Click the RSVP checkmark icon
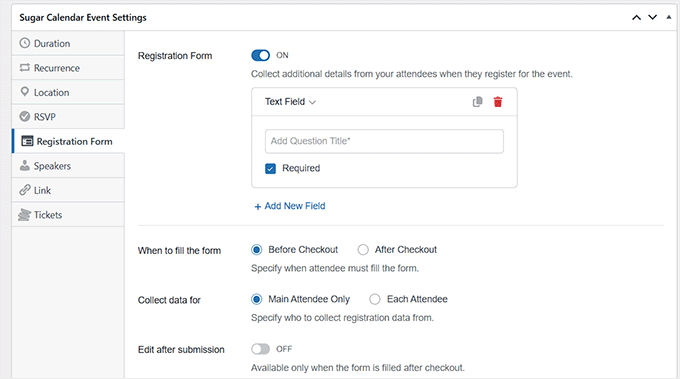The image size is (680, 379). (25, 116)
